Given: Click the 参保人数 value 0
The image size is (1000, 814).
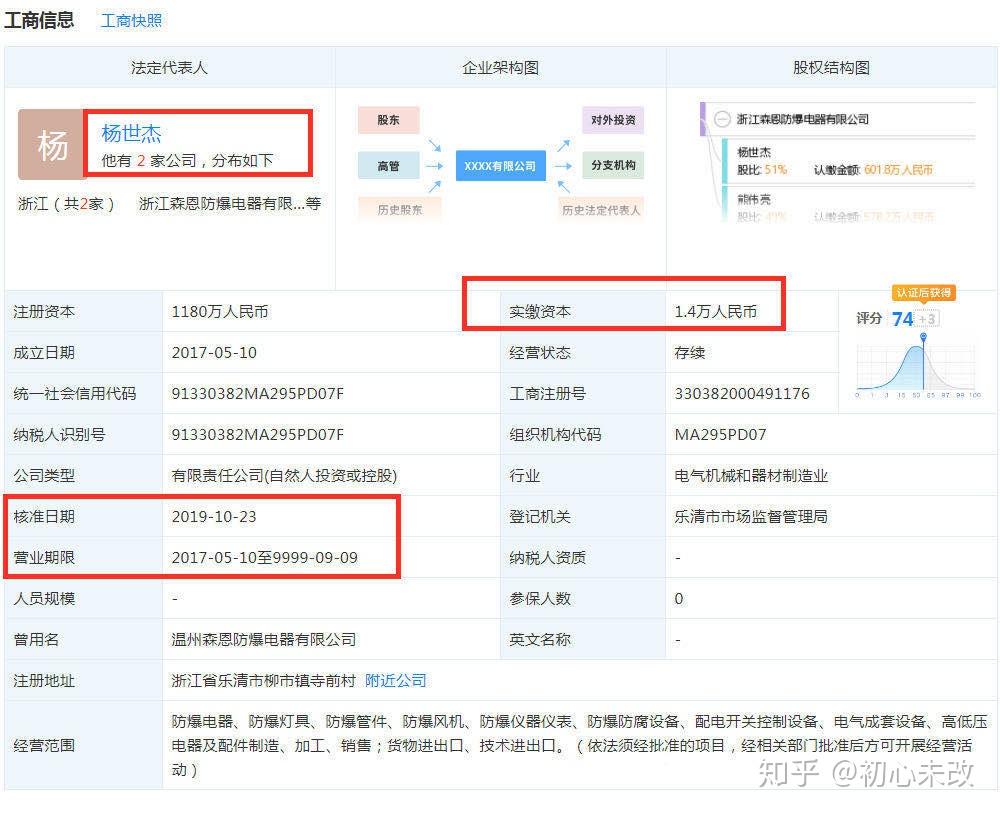Looking at the screenshot, I should point(679,598).
